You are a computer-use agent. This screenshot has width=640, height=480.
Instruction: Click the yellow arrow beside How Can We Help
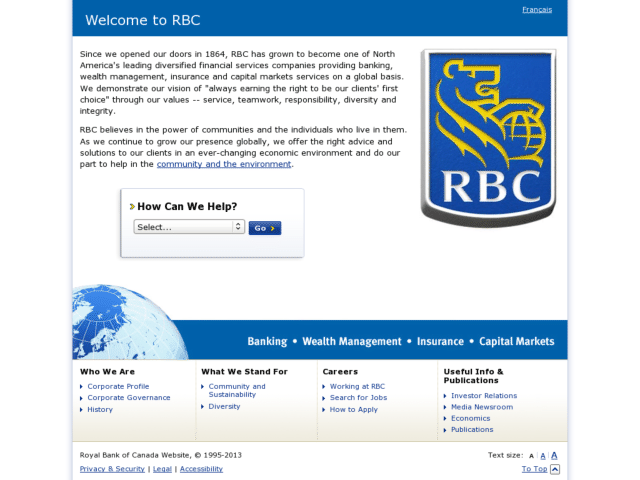coord(132,207)
